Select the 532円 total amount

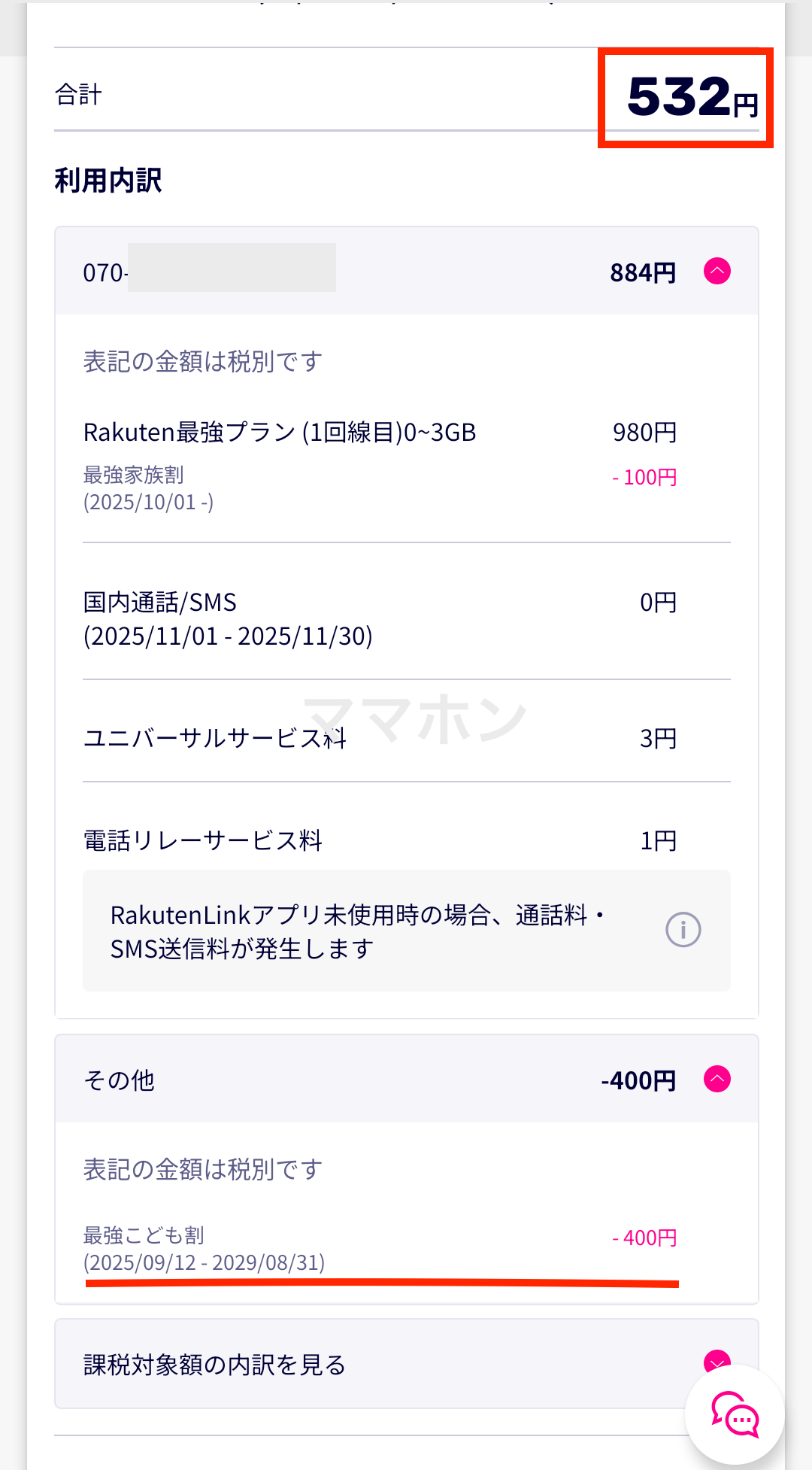coord(691,98)
